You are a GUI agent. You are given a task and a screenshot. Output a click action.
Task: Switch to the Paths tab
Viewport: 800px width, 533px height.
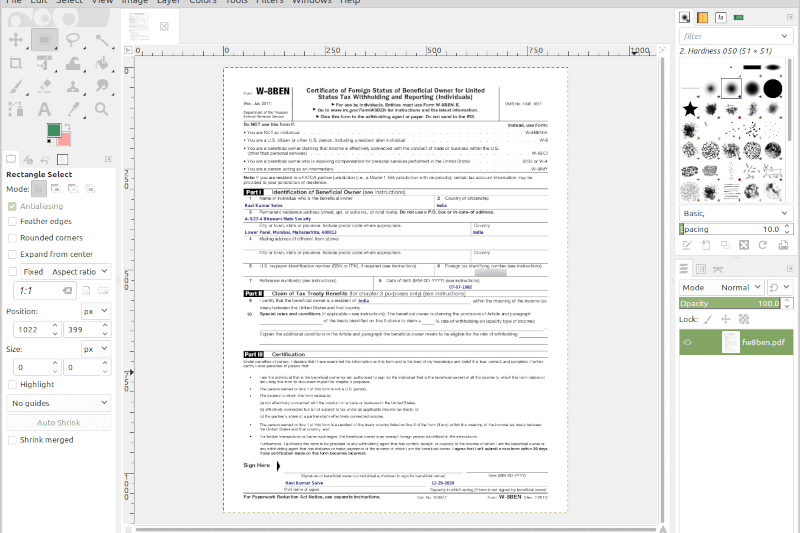coord(718,269)
